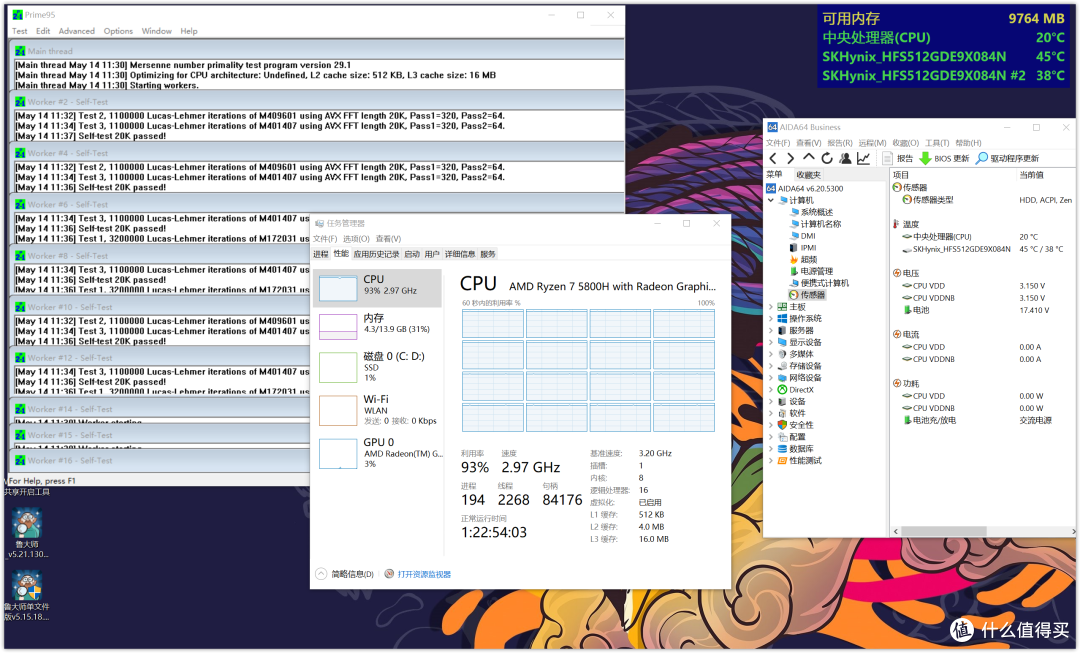This screenshot has height=653, width=1080.
Task: Open the Test menu in Prime95
Action: 19,31
